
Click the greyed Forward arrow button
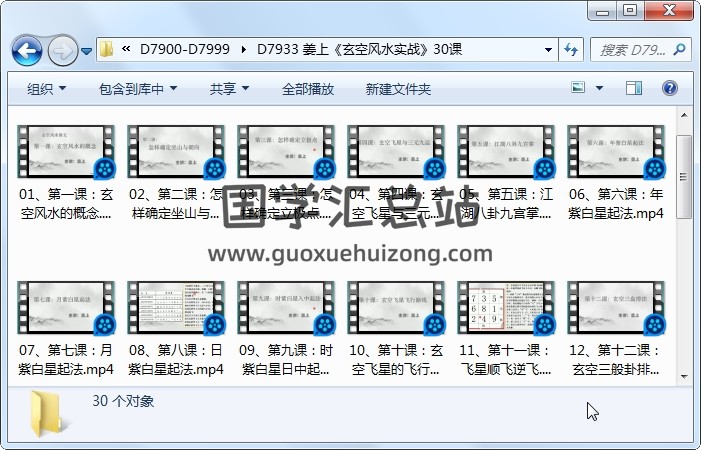coord(63,50)
